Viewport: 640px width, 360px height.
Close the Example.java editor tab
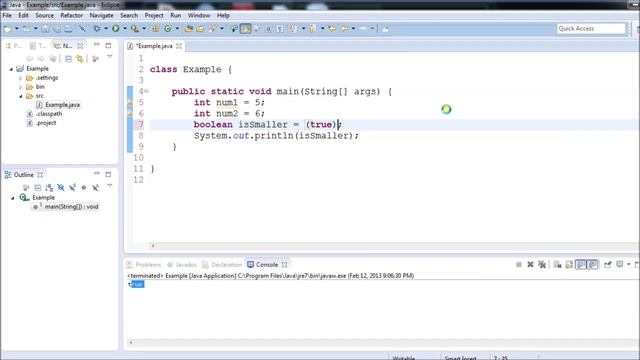click(179, 46)
